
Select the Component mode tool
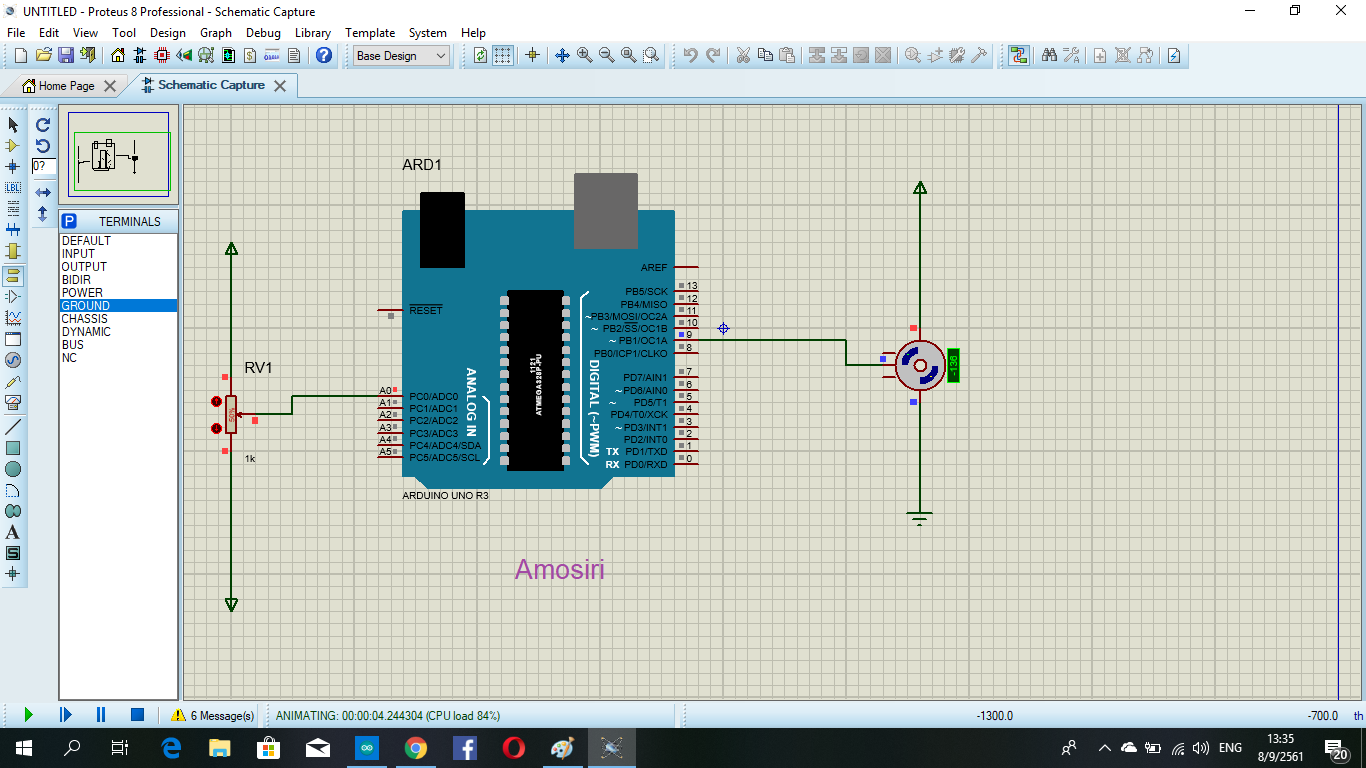(x=13, y=145)
